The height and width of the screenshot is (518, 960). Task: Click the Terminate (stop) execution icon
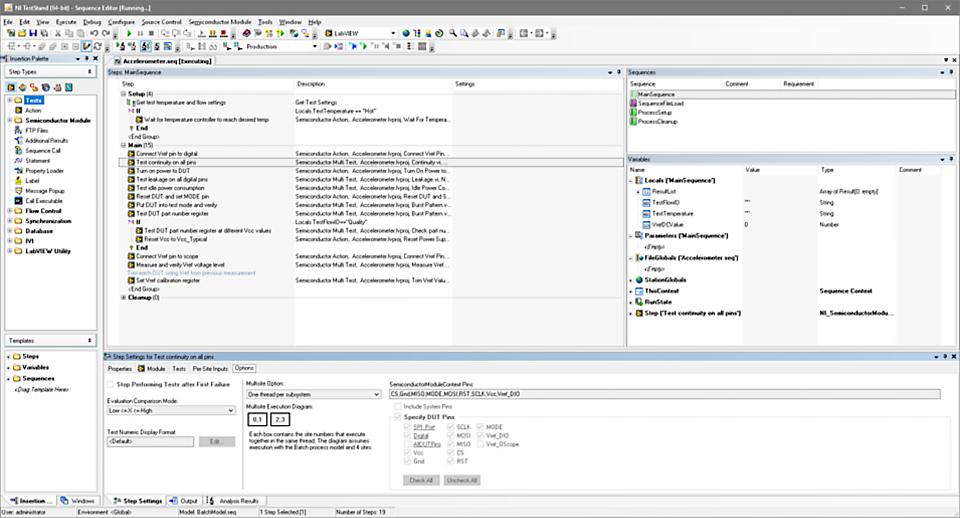point(151,33)
